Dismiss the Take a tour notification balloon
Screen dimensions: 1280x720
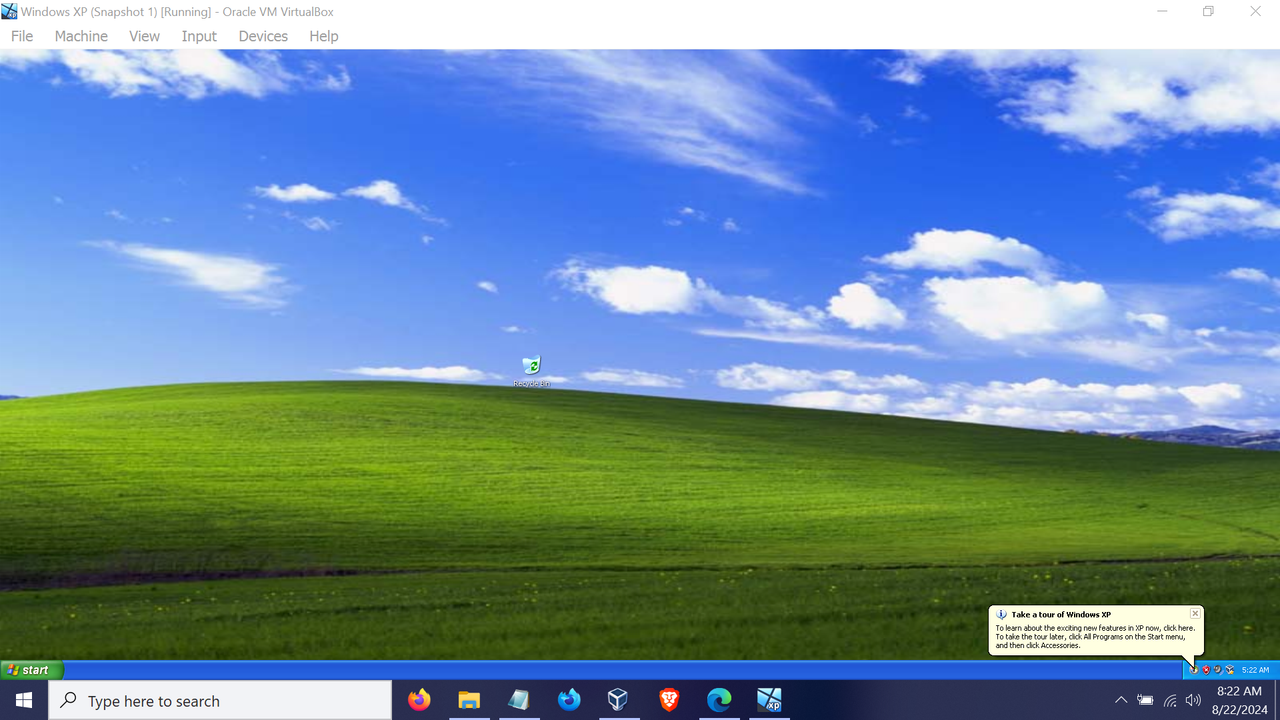point(1194,613)
